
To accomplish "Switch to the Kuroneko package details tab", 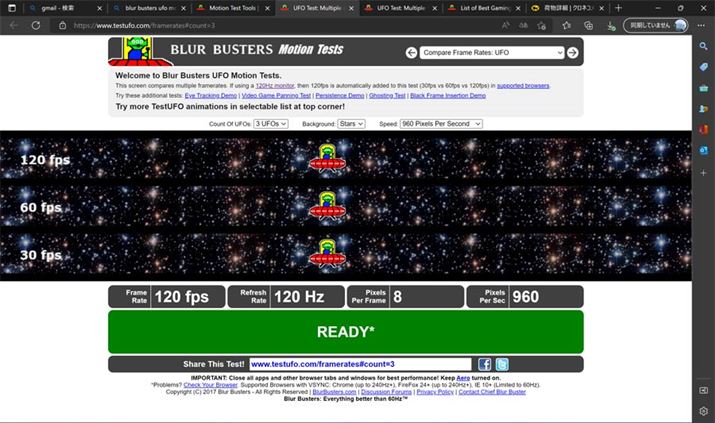I will pos(568,8).
